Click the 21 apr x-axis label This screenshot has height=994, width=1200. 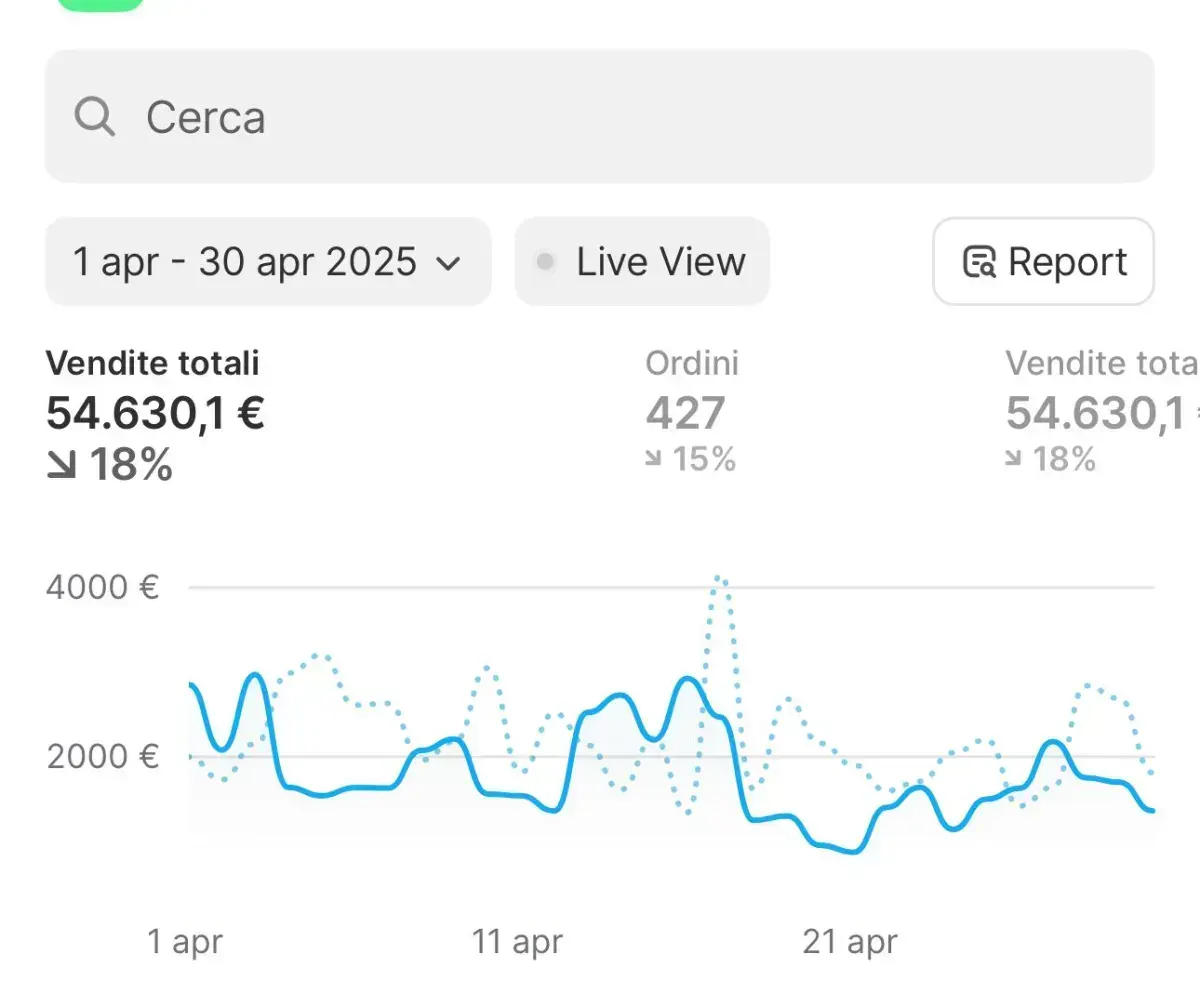pos(850,941)
